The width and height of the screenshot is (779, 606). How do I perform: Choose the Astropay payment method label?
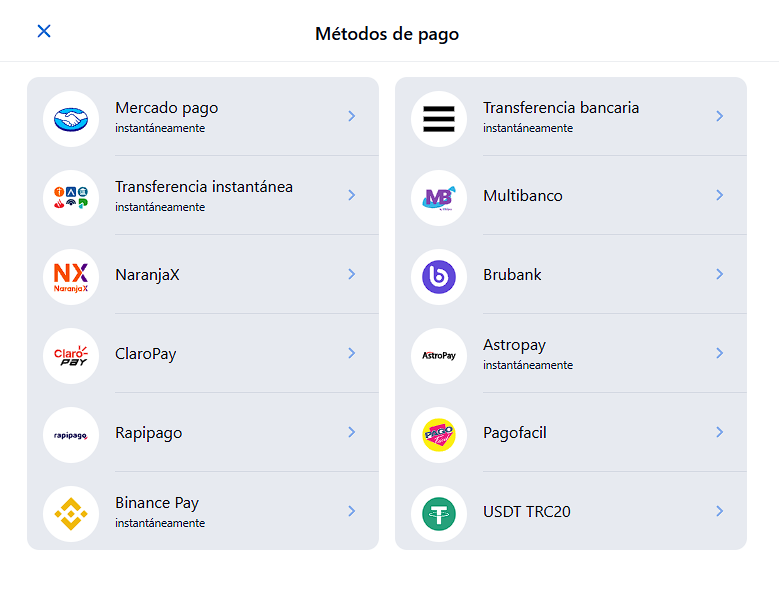514,345
